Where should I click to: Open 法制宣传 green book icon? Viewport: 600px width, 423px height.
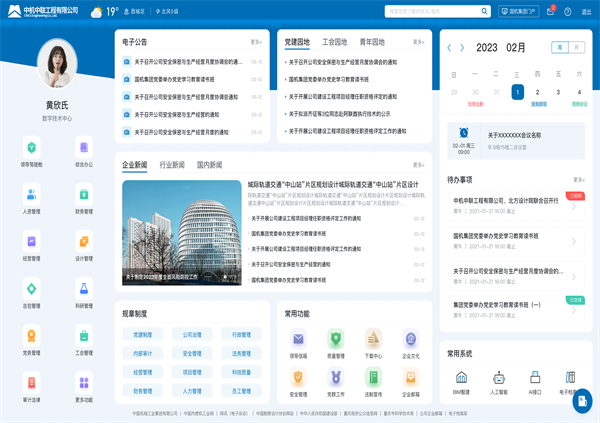[x=373, y=377]
